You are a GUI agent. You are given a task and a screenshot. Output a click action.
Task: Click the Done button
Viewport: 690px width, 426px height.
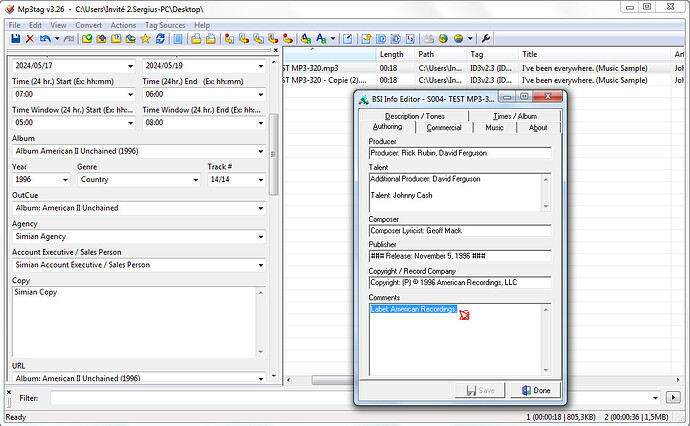(536, 390)
